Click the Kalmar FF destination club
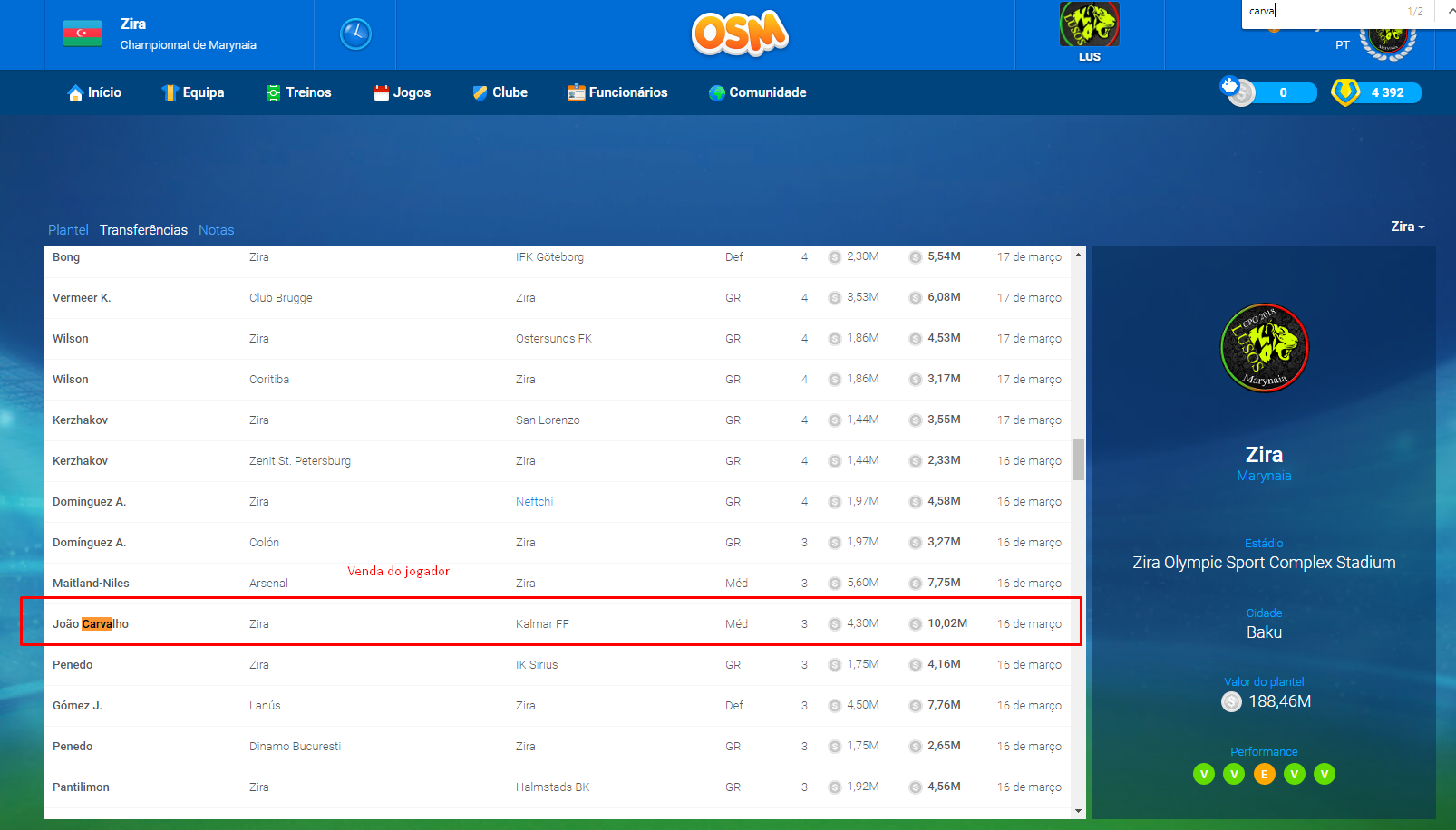This screenshot has height=830, width=1456. (542, 623)
